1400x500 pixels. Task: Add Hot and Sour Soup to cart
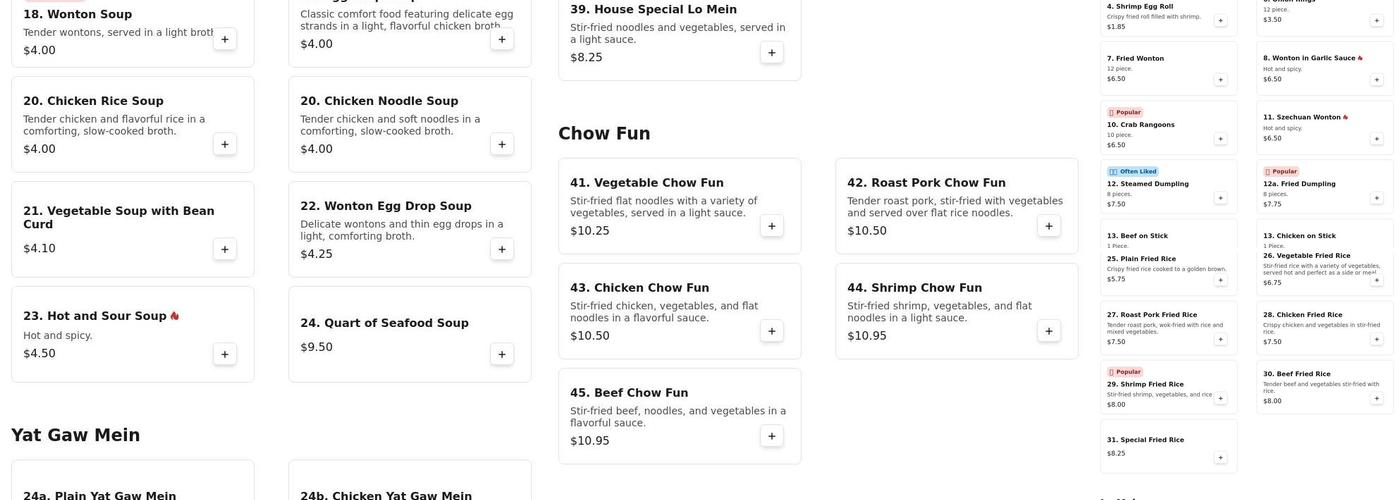pos(225,354)
